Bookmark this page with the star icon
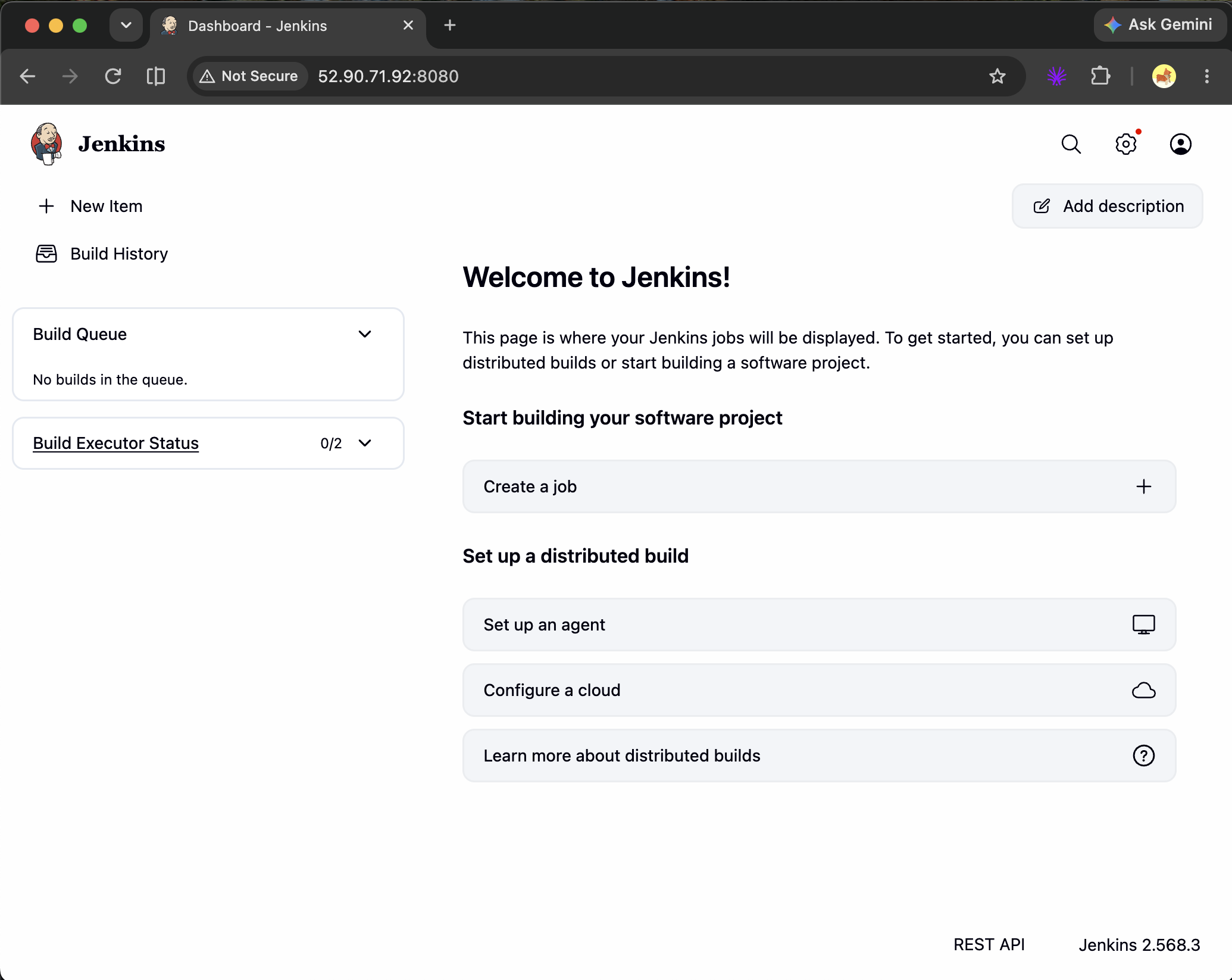 (997, 76)
